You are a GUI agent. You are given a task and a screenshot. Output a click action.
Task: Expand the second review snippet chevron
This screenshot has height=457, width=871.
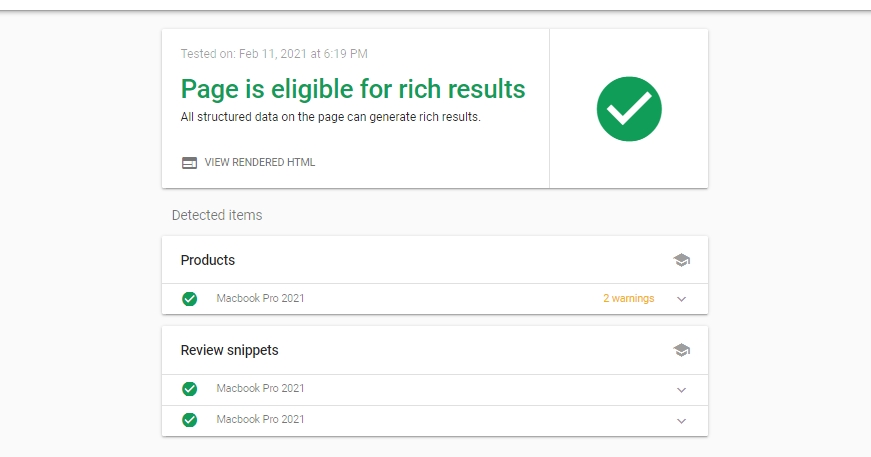pyautogui.click(x=682, y=421)
